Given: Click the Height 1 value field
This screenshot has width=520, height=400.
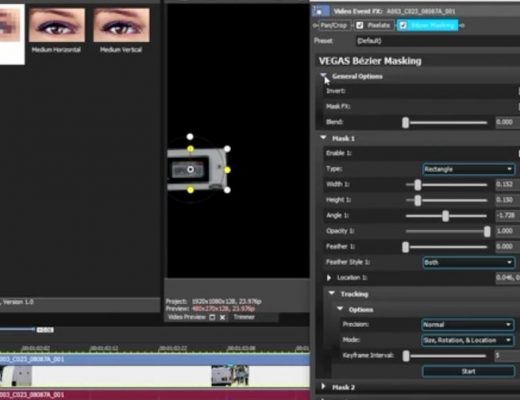Looking at the screenshot, I should pos(507,200).
